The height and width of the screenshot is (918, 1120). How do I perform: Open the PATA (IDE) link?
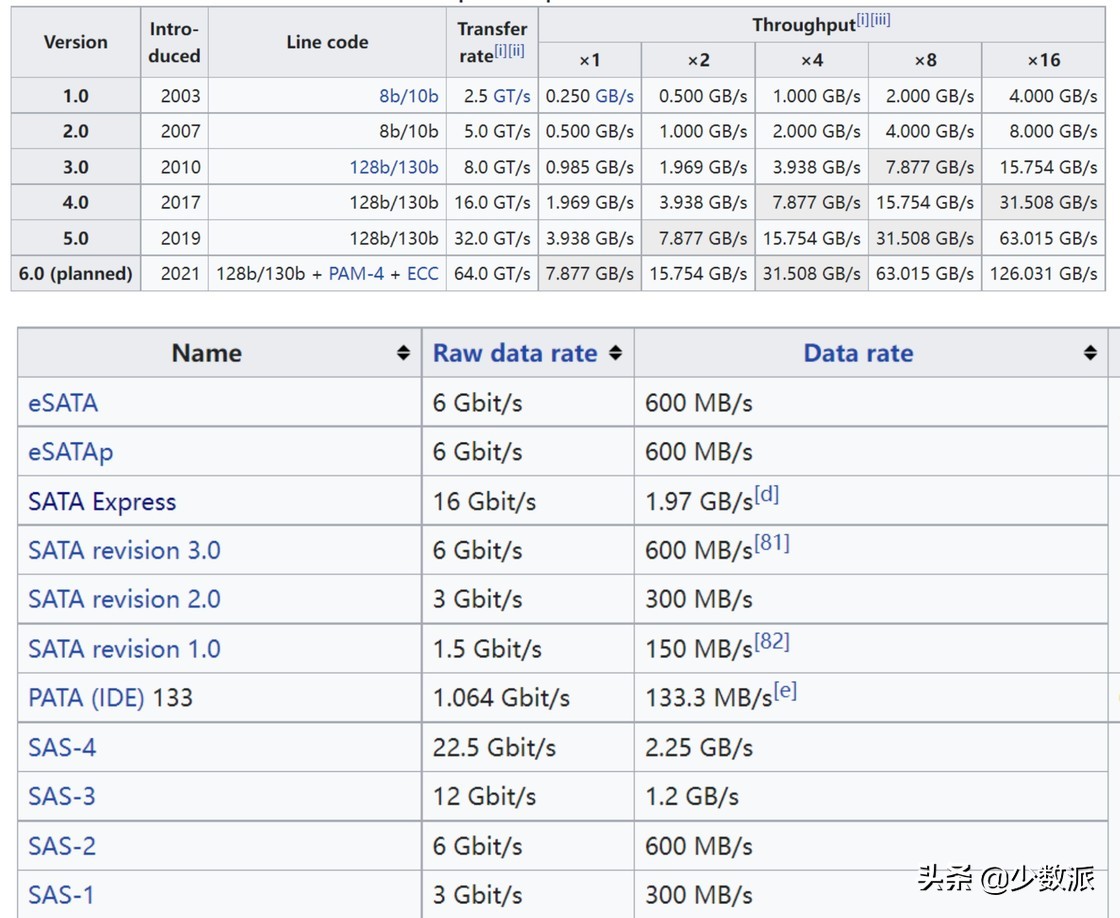pos(86,698)
